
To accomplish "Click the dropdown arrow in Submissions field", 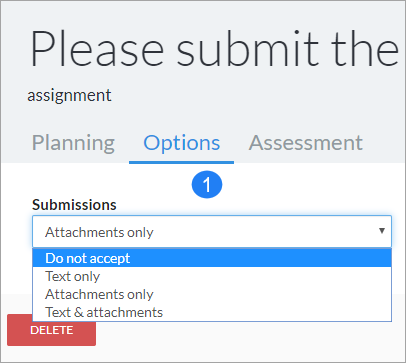I will pos(382,231).
